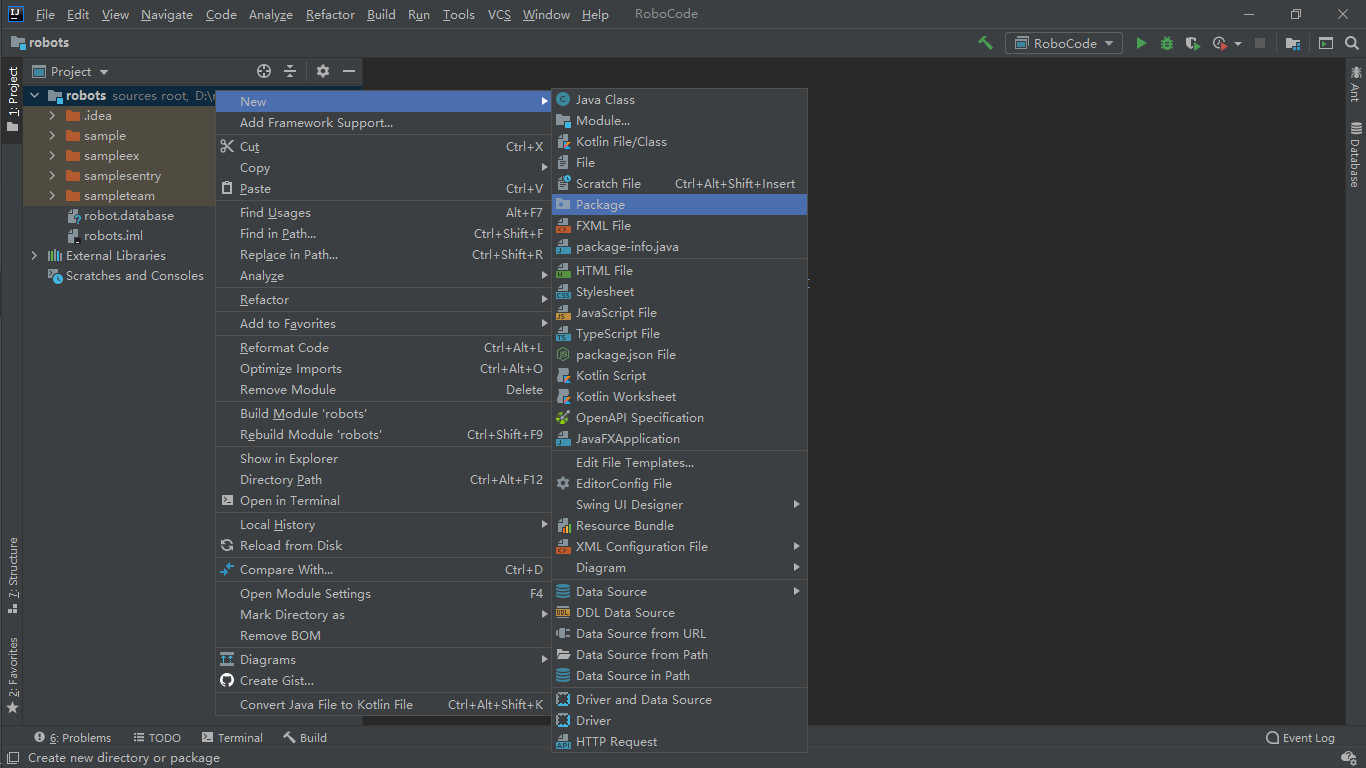Open the Terminal tool tab
1366x768 pixels.
click(232, 738)
